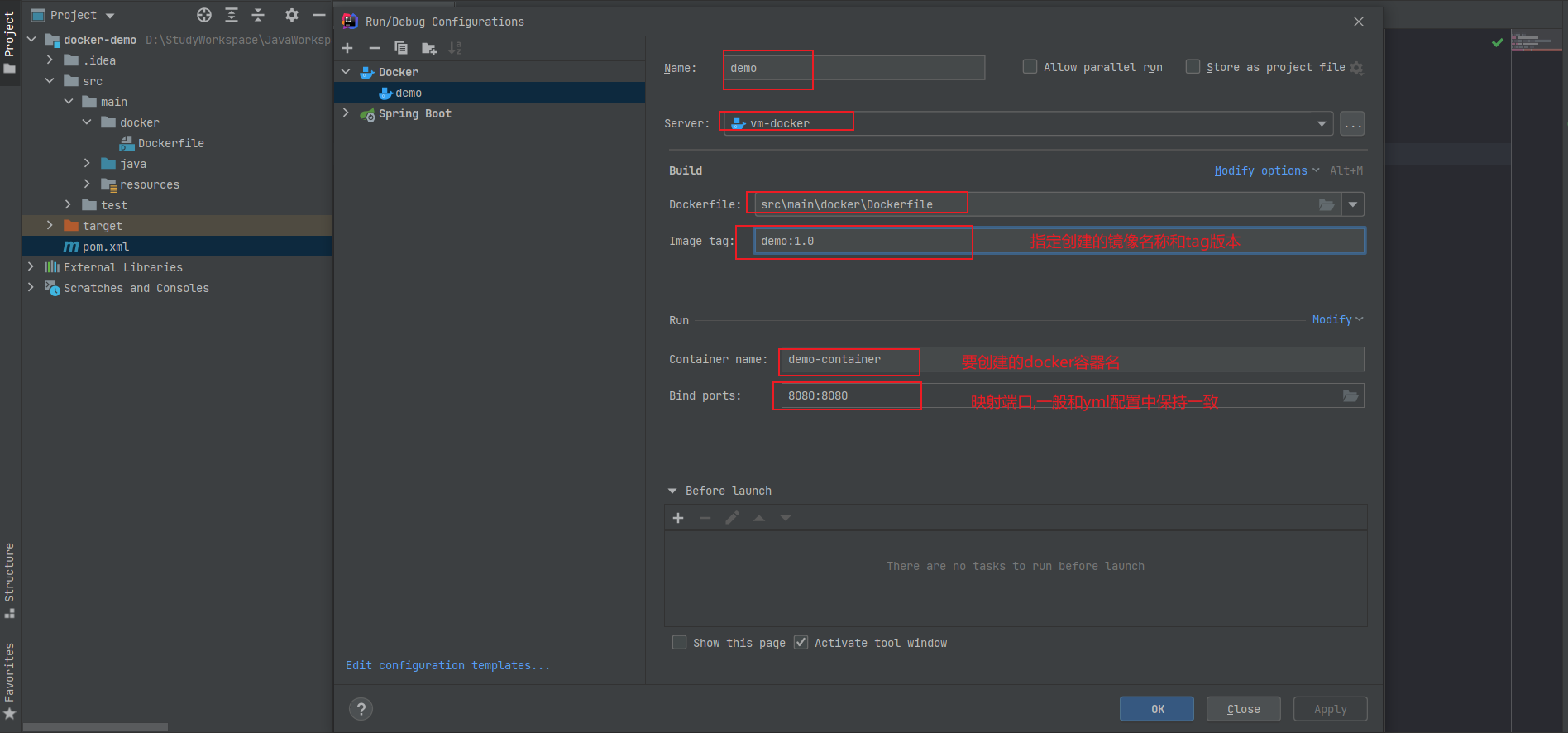1568x733 pixels.
Task: Add a before launch task
Action: coord(678,518)
